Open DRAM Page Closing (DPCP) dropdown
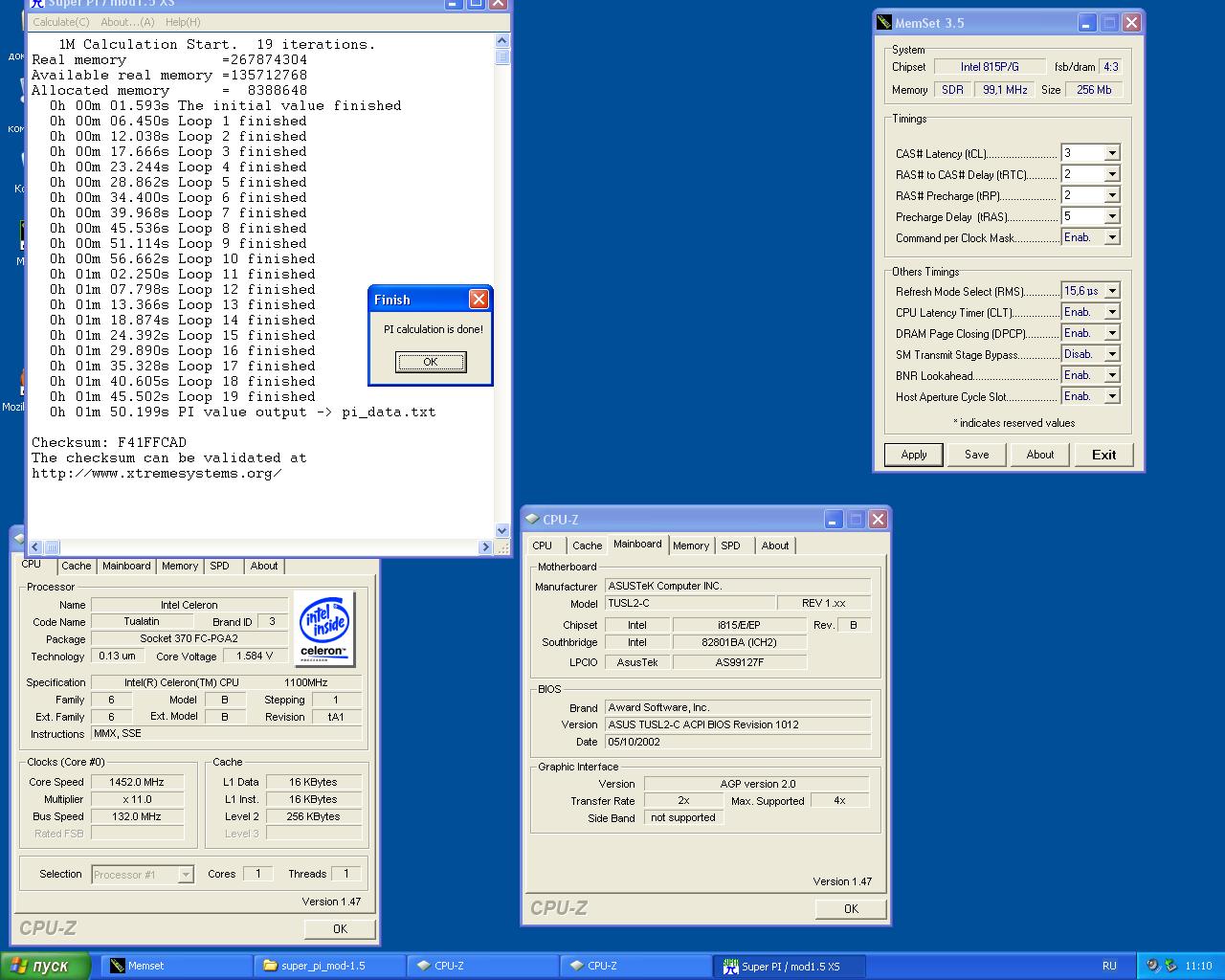Screen dimensions: 1225x980 1112,333
